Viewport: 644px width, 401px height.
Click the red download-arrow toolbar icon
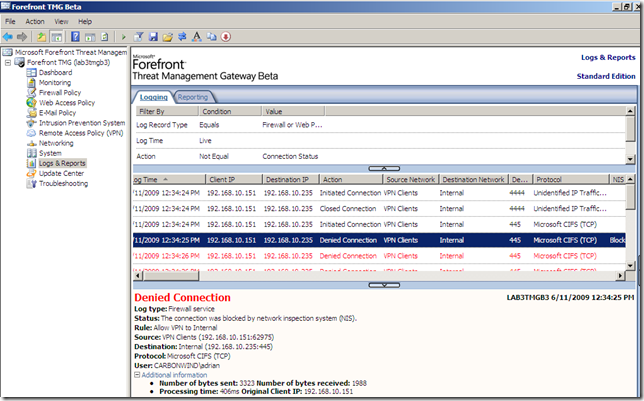225,37
